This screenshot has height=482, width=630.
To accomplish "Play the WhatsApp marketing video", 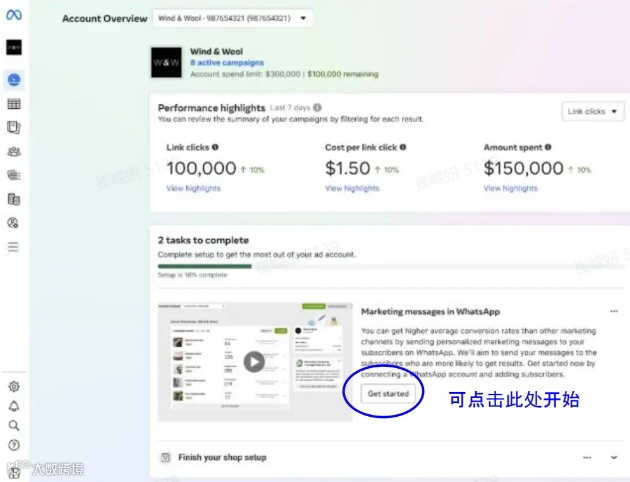I will (254, 362).
